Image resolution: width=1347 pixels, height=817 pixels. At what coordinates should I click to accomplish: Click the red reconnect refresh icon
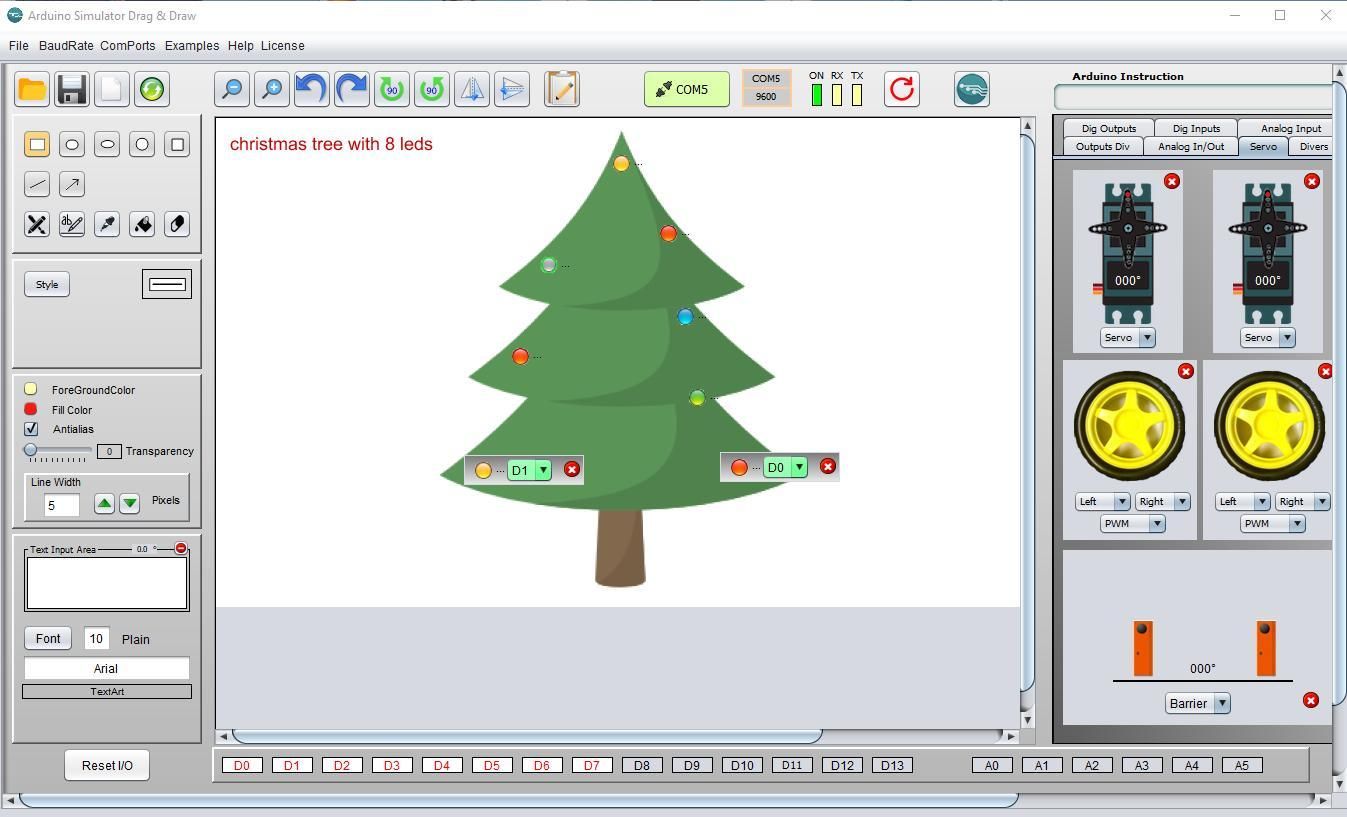(900, 89)
